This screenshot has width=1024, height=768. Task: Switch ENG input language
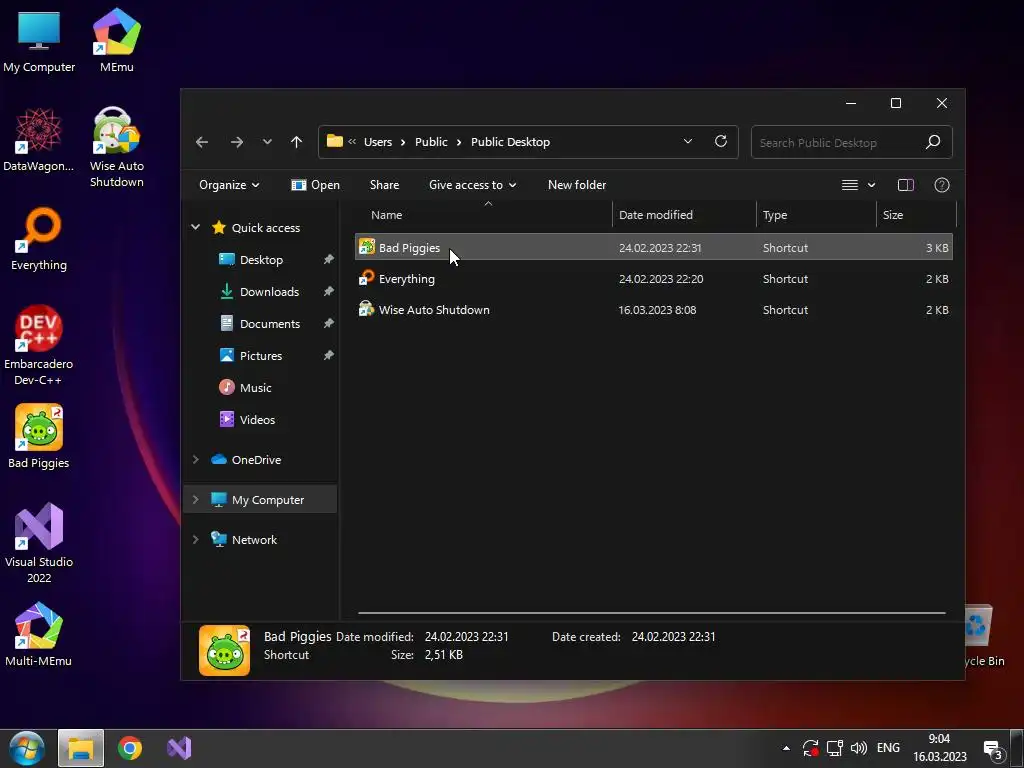tap(888, 748)
